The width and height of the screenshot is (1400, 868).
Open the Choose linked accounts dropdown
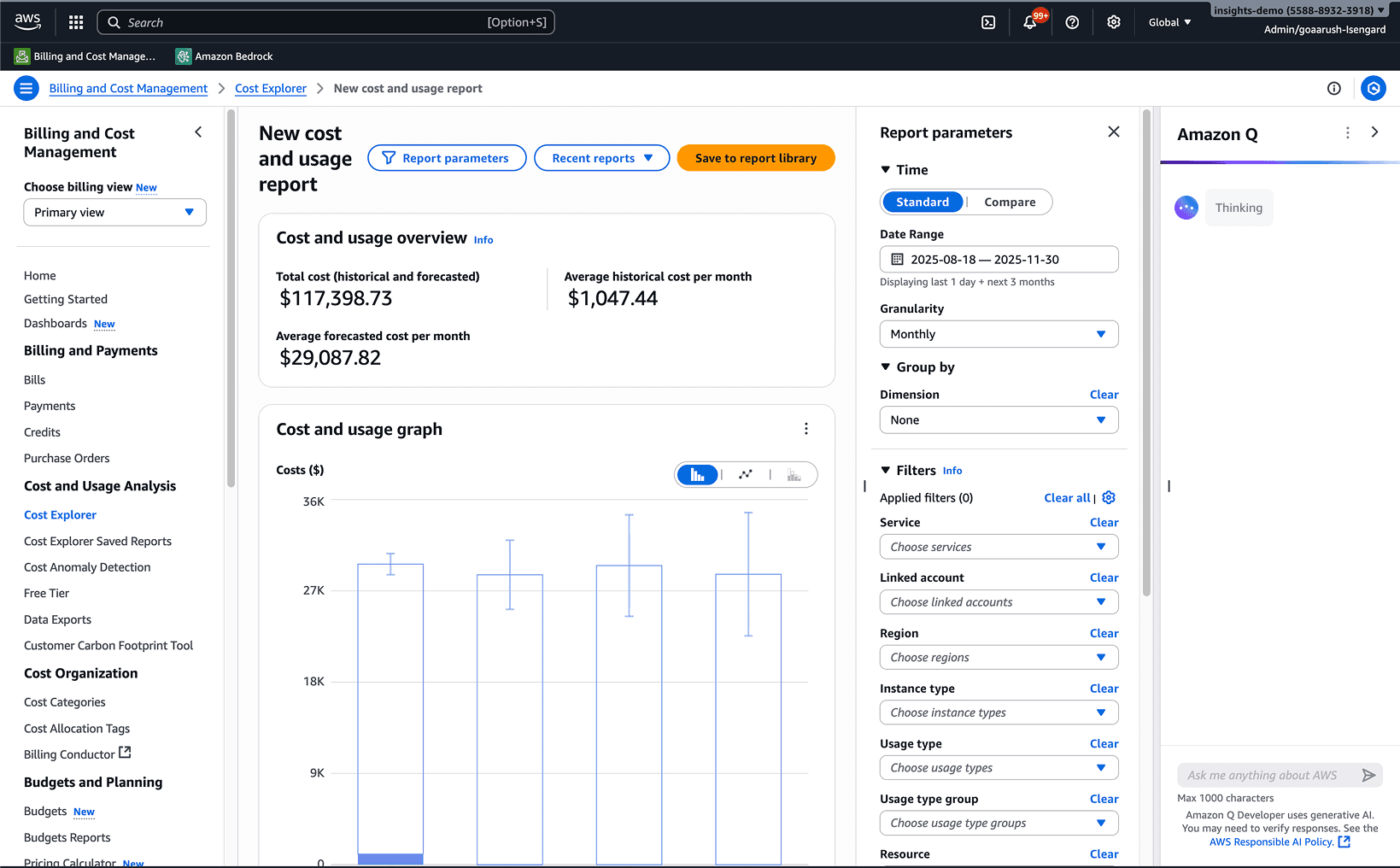click(x=999, y=601)
